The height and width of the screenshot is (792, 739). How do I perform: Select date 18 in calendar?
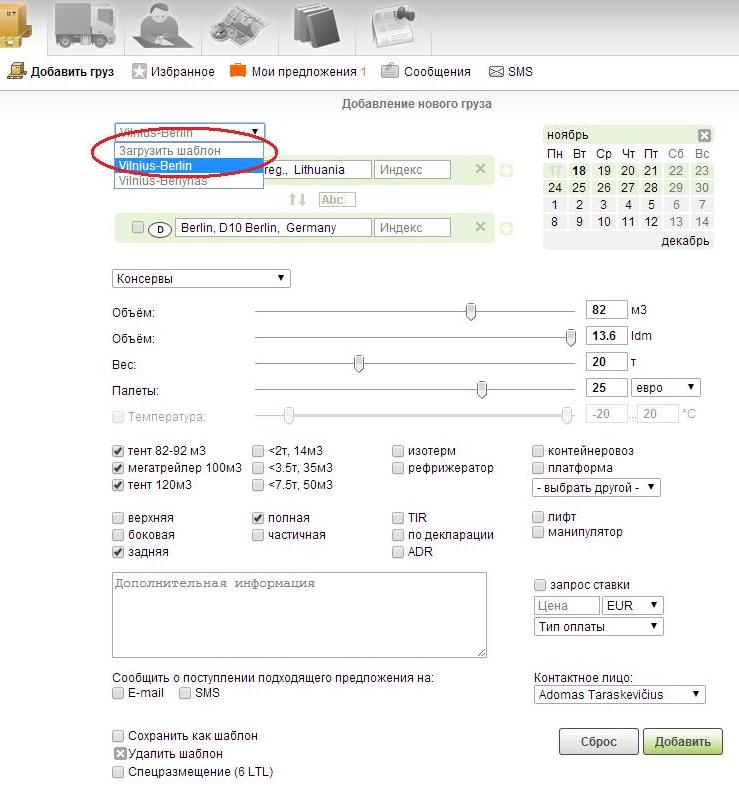coord(579,171)
